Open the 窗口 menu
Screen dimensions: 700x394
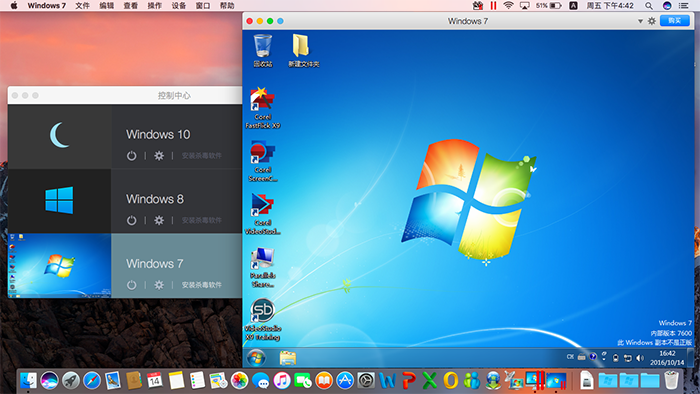tap(203, 6)
